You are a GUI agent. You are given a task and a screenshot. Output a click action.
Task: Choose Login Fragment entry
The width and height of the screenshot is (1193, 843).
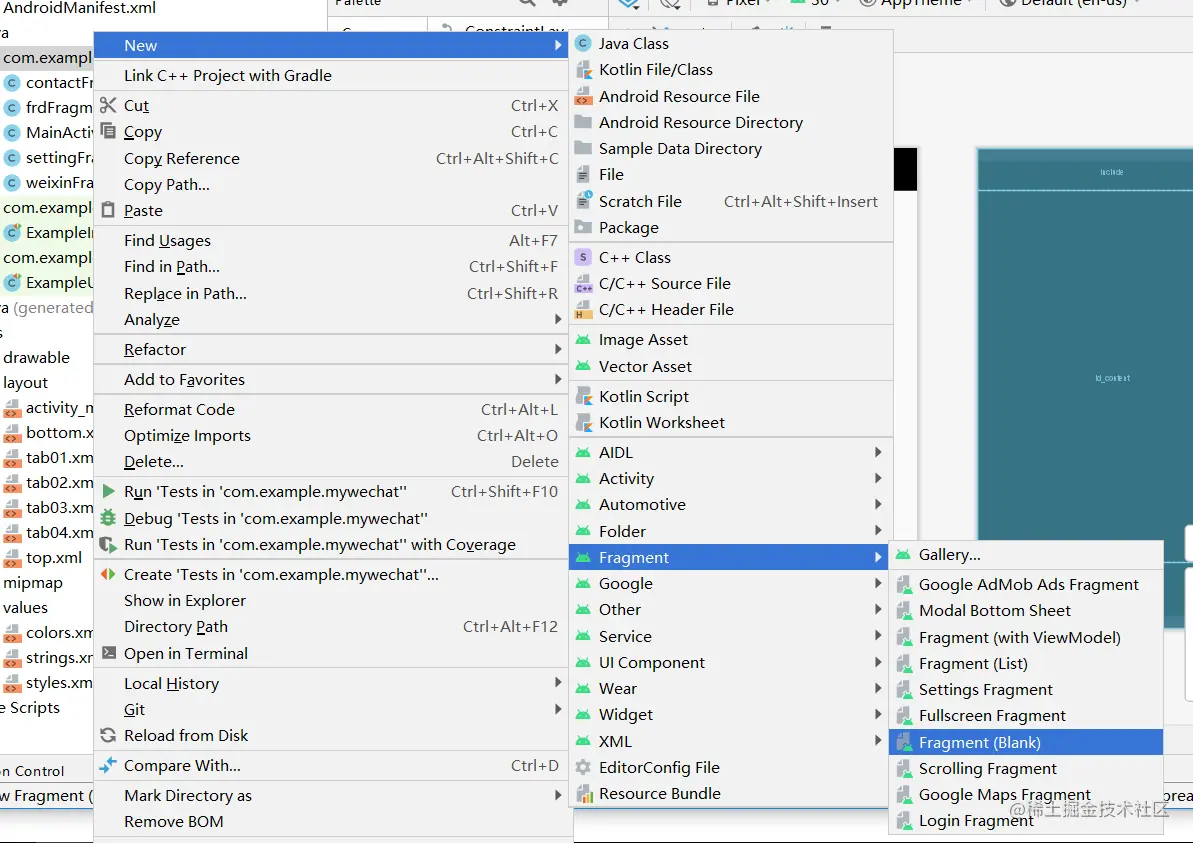[x=1026, y=821]
